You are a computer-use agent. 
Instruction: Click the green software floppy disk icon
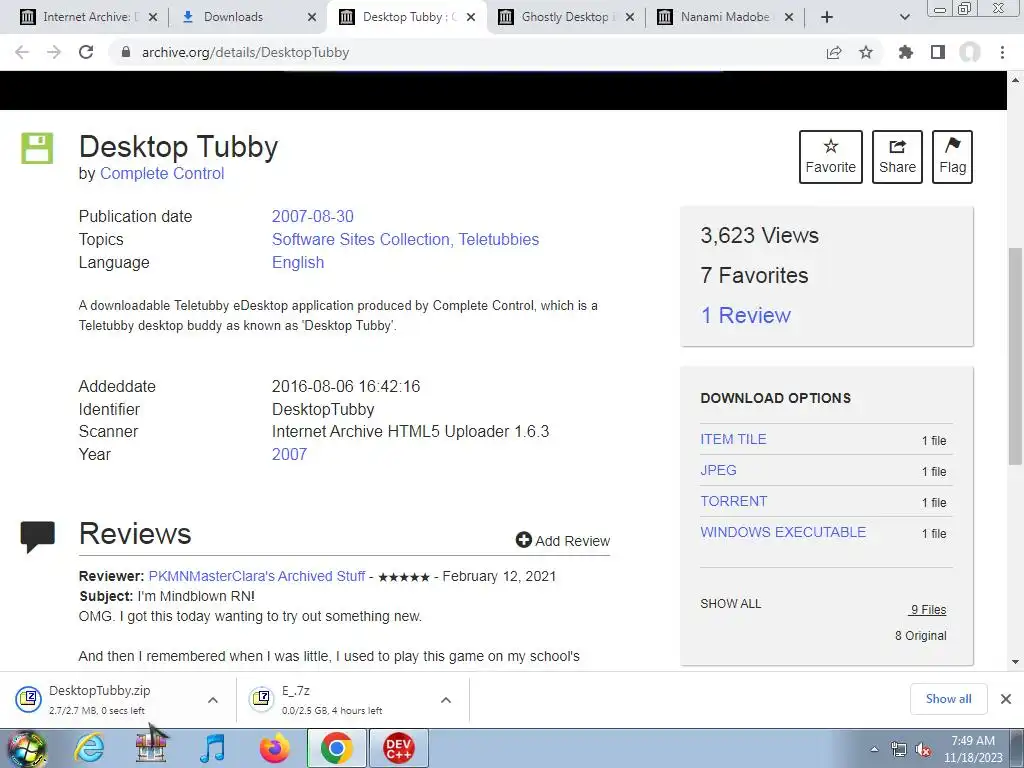coord(37,148)
